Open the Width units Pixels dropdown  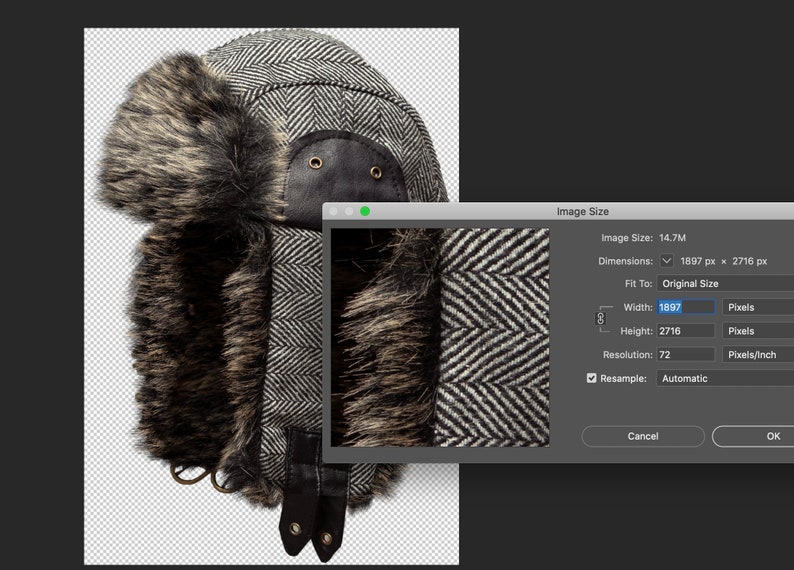coord(758,307)
